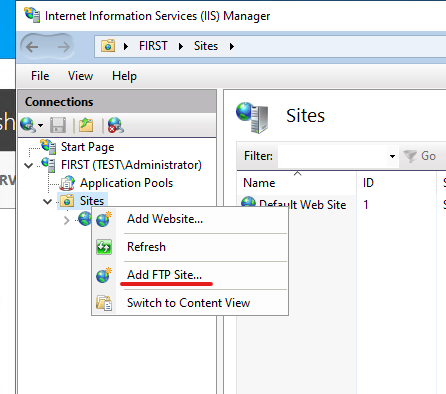Click the green Refresh icon in context menu

[x=104, y=247]
